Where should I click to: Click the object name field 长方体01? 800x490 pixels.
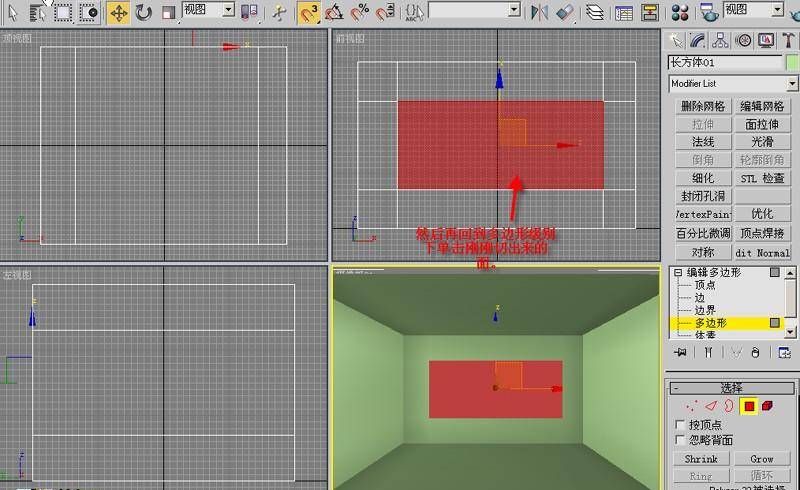click(724, 63)
